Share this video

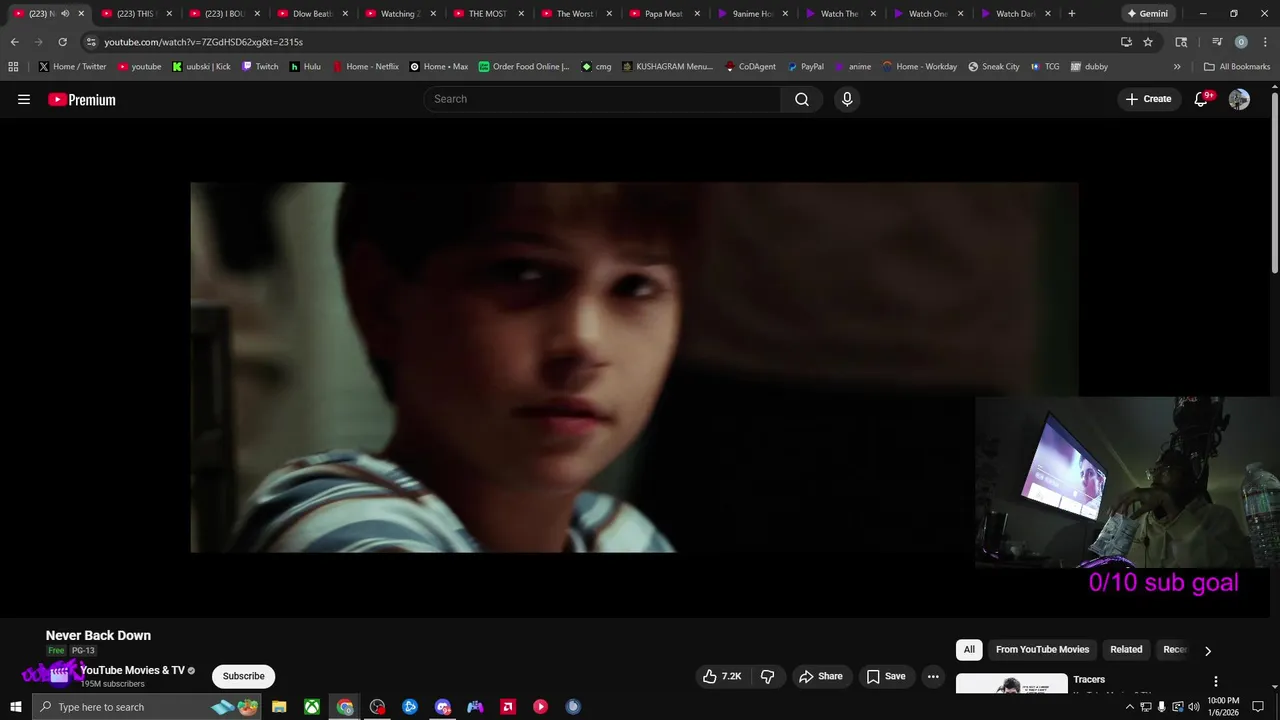click(x=821, y=676)
